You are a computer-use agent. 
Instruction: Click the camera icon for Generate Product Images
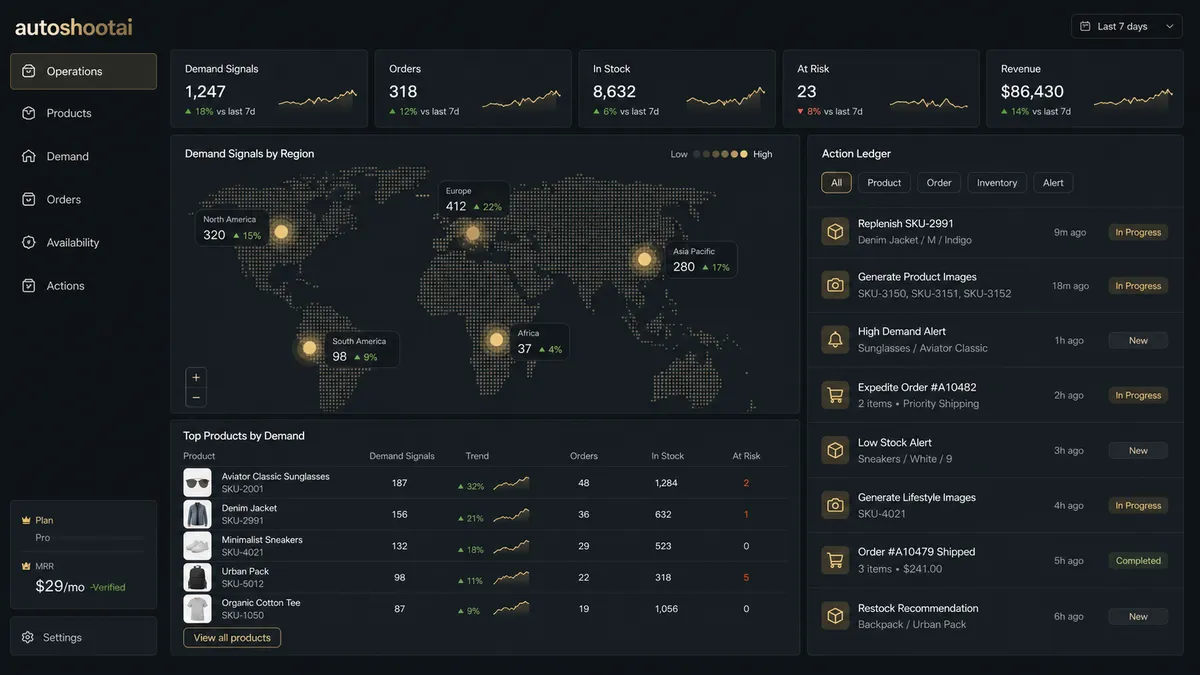point(835,285)
